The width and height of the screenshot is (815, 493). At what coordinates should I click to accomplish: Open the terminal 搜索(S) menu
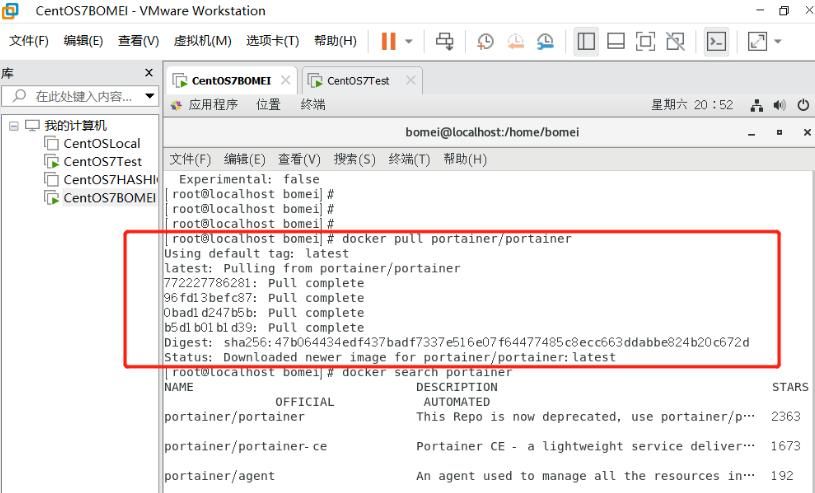354,159
